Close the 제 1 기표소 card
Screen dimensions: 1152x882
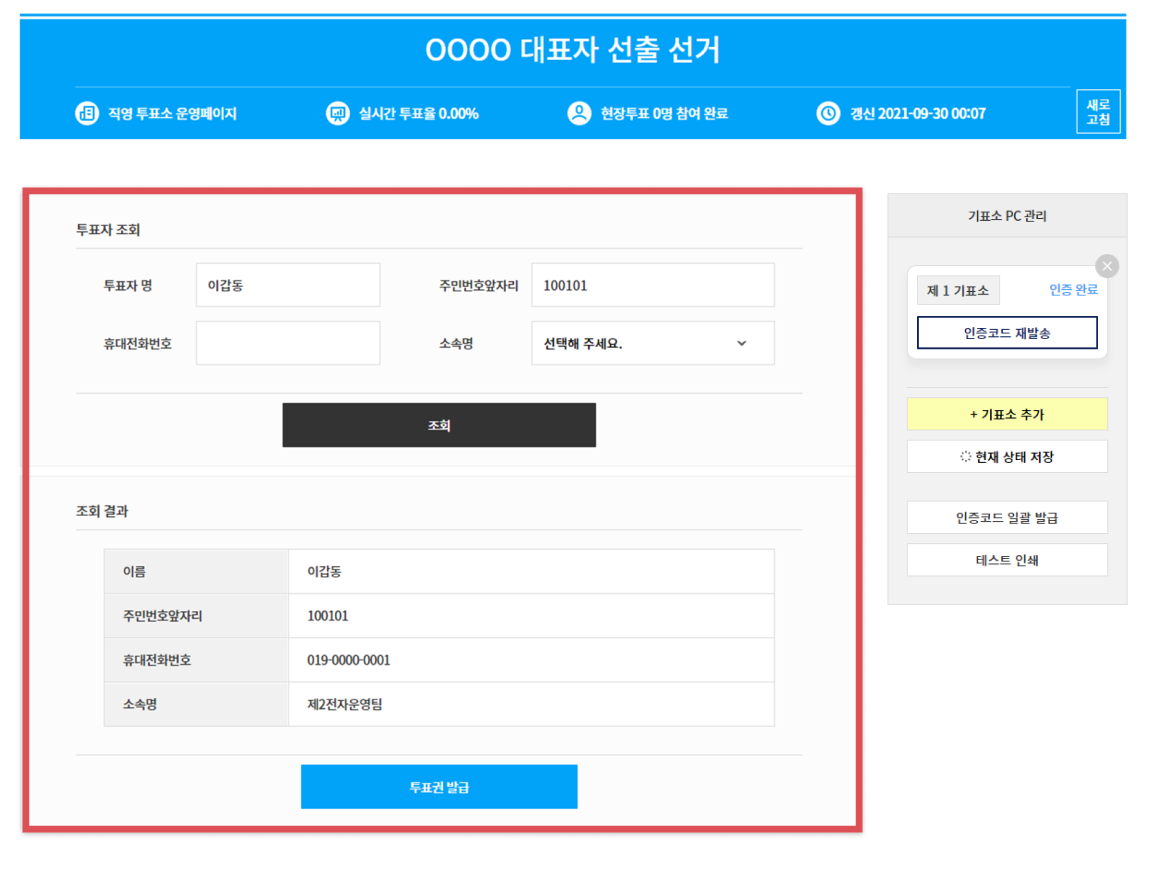coord(1106,266)
